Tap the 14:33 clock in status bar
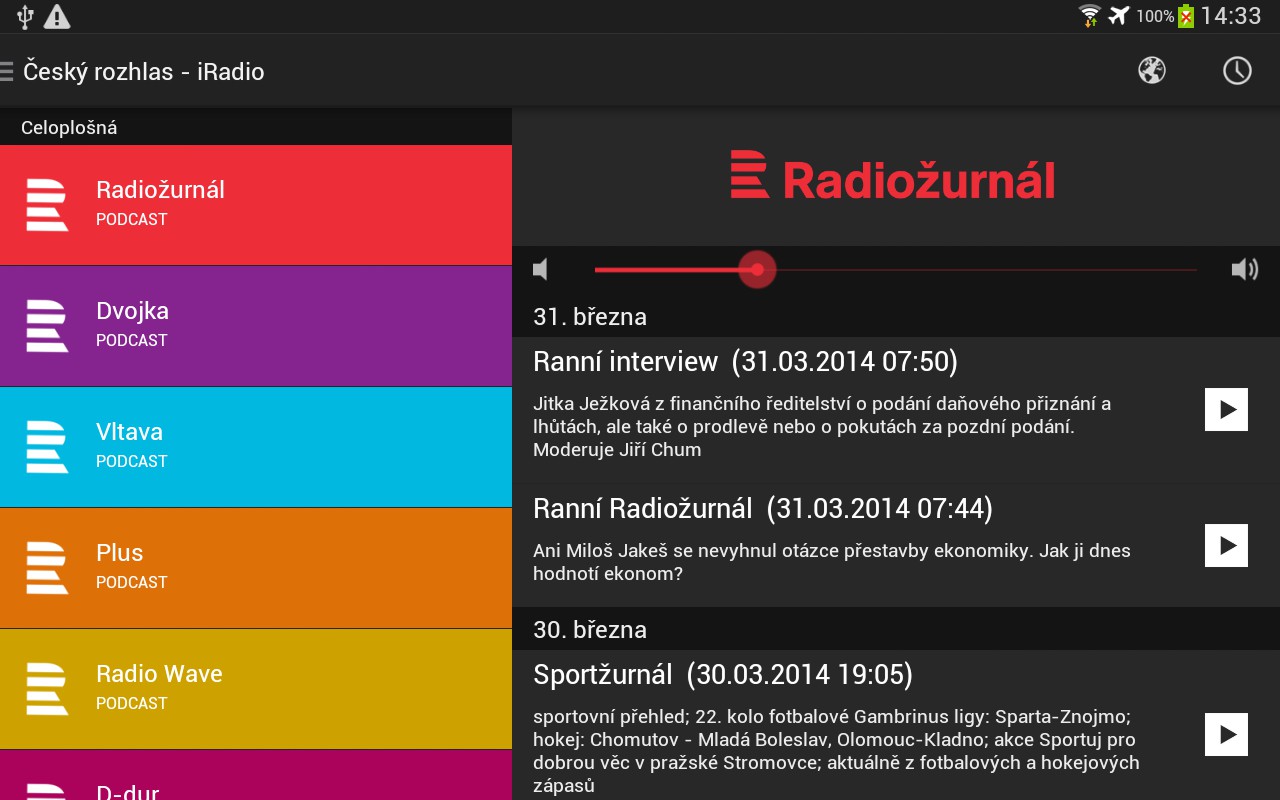 pyautogui.click(x=1231, y=16)
